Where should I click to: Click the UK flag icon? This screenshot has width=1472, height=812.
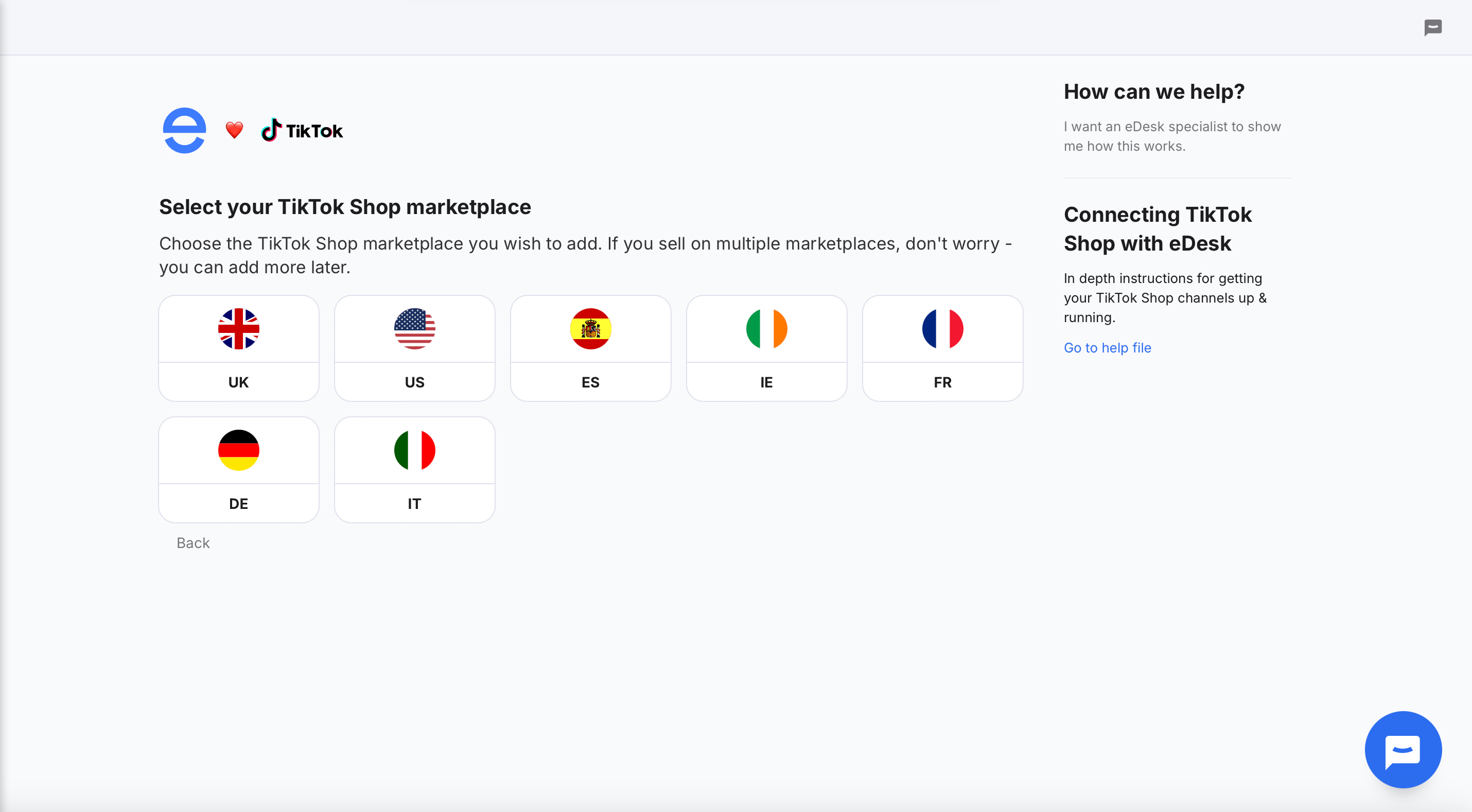[238, 329]
